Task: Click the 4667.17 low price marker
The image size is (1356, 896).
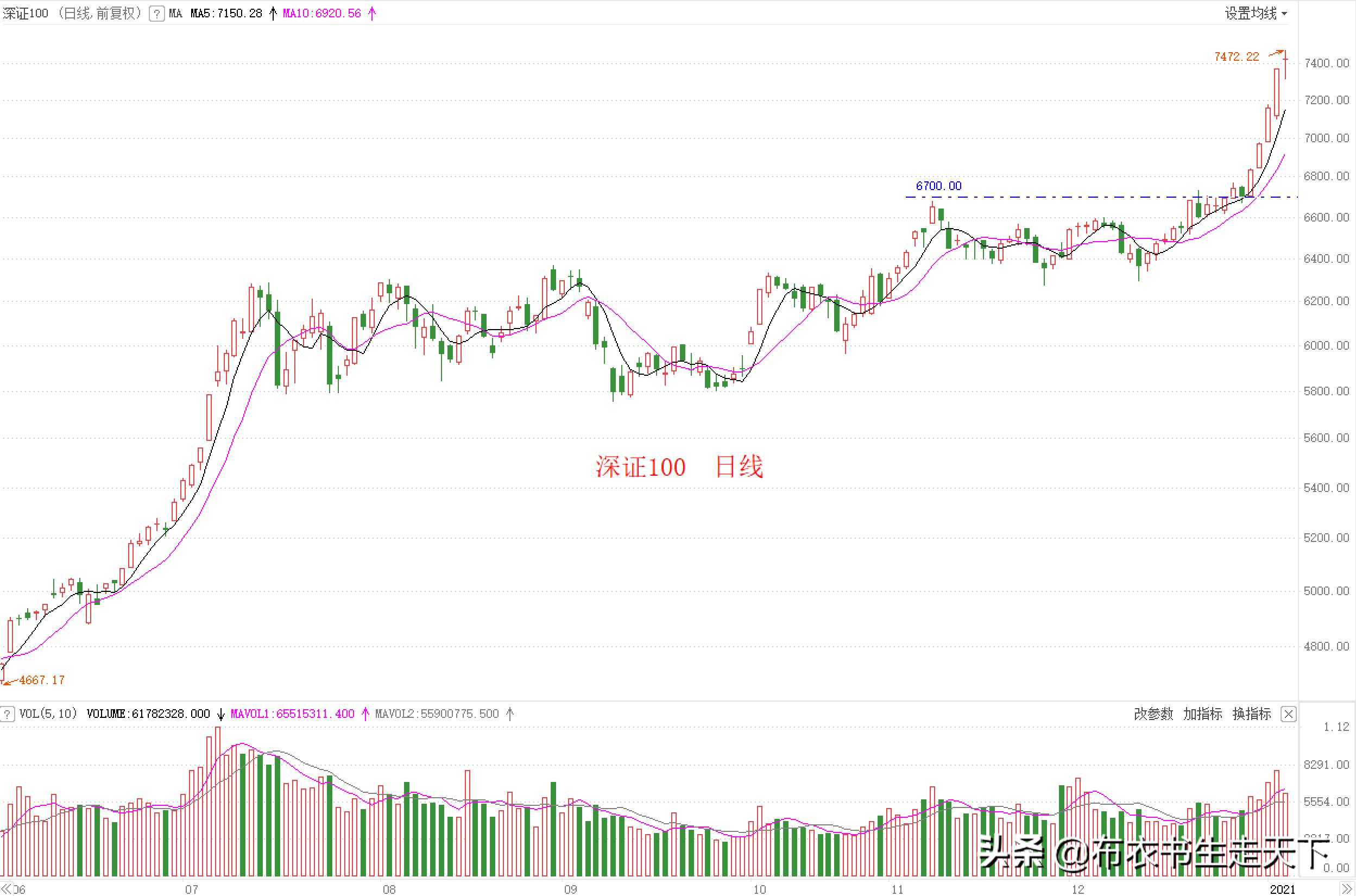Action: point(42,680)
